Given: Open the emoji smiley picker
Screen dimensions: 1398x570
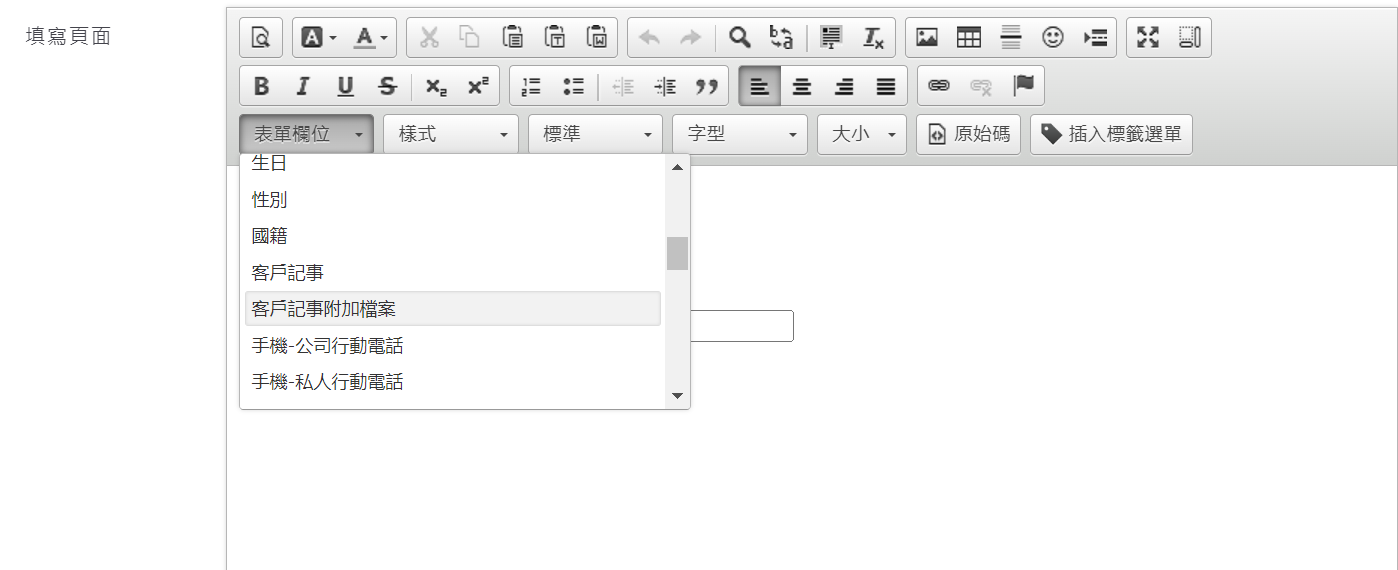Looking at the screenshot, I should point(1052,37).
